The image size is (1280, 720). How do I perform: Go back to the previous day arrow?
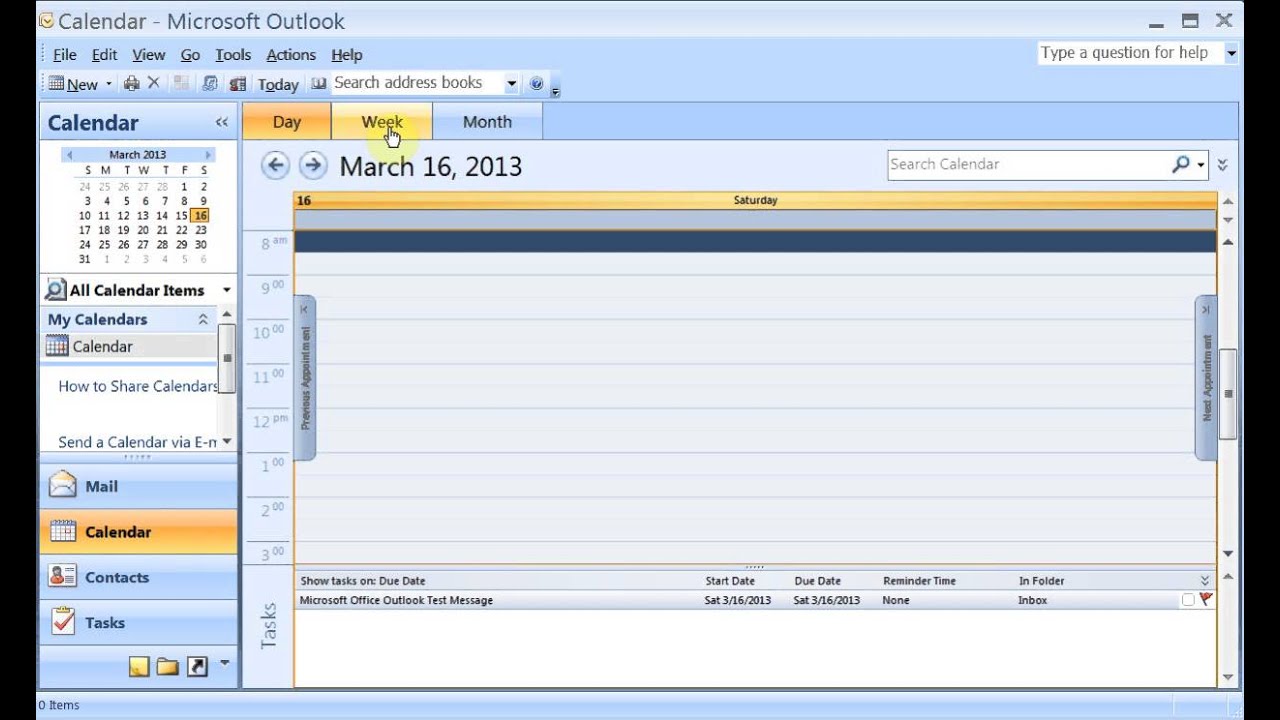click(x=275, y=165)
